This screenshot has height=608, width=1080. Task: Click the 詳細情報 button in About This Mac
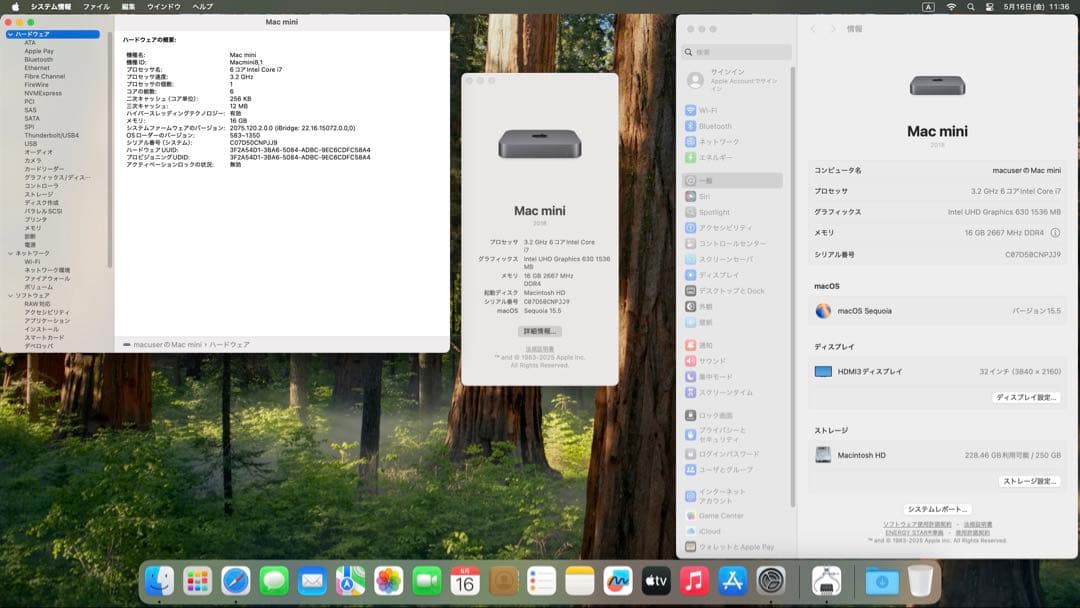[540, 332]
